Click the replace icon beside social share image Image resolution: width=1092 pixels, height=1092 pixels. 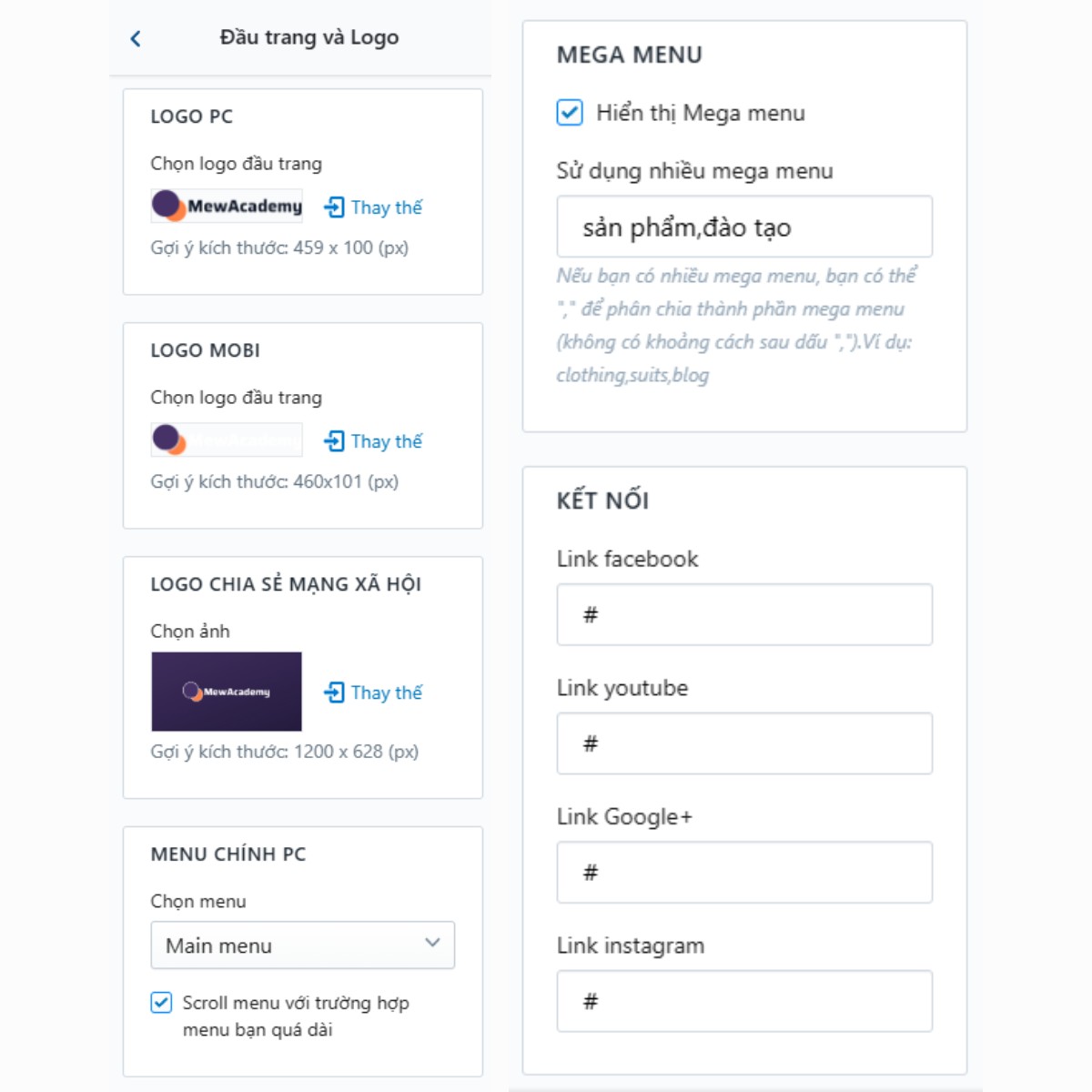coord(334,693)
